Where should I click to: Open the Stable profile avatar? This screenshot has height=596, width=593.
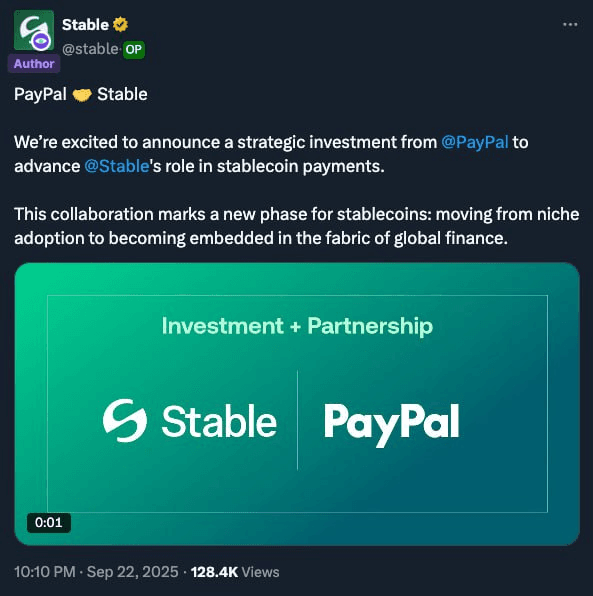click(34, 30)
